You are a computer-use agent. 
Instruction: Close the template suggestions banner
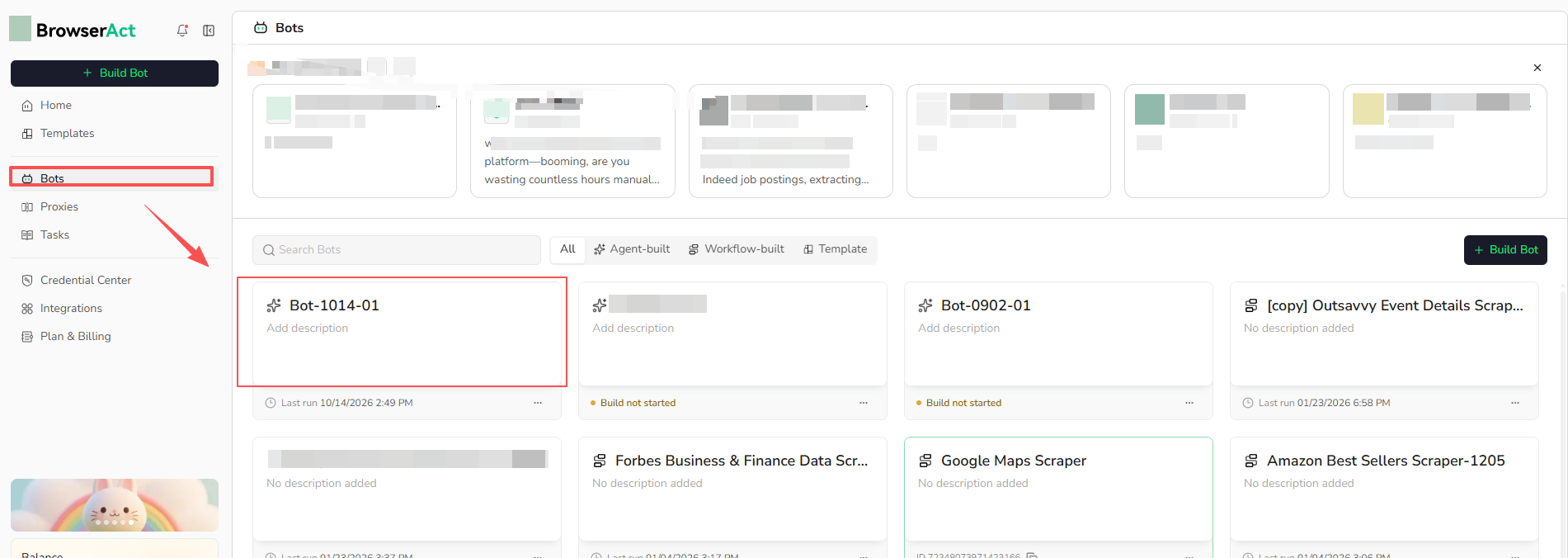pyautogui.click(x=1537, y=68)
